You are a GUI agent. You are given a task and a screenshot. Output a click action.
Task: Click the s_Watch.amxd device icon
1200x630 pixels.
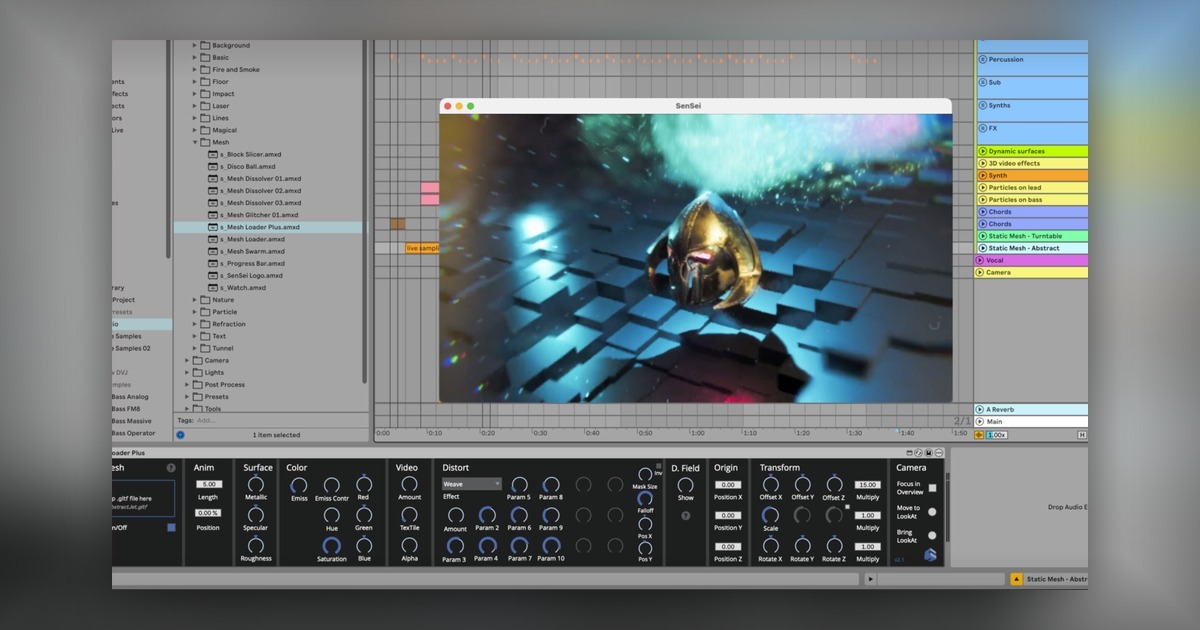213,287
